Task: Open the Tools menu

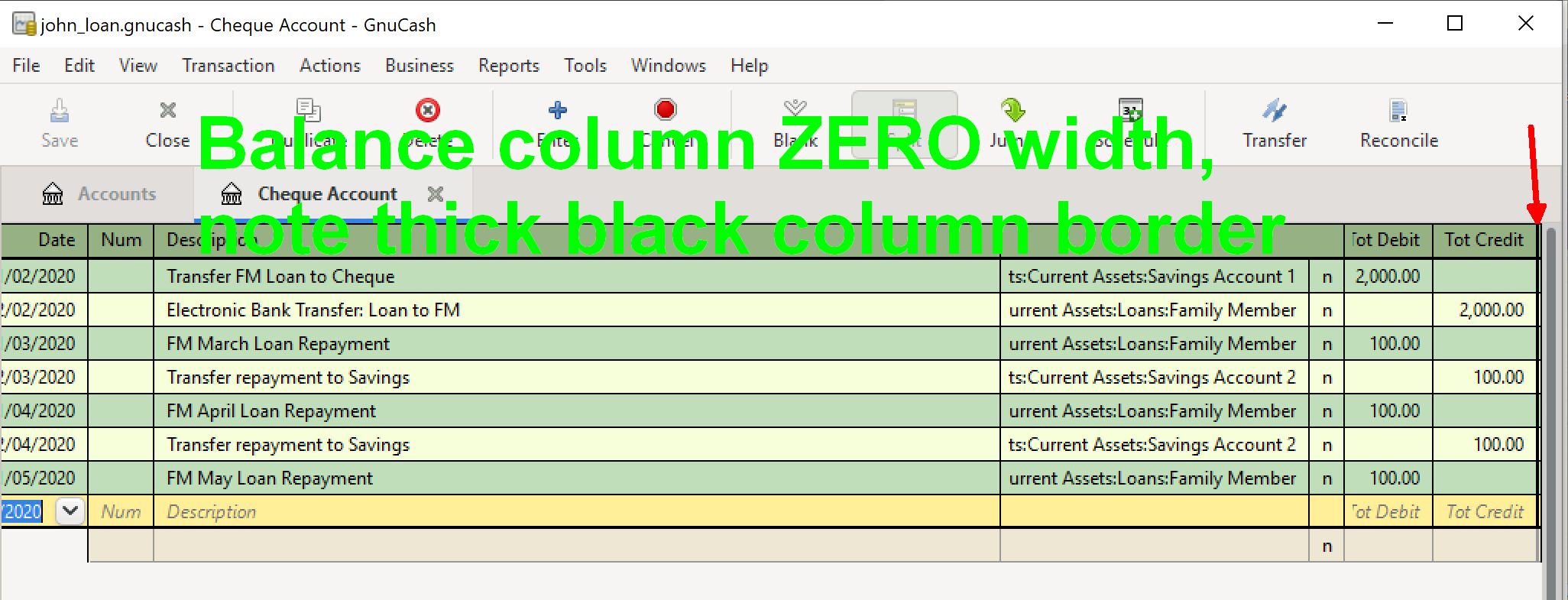Action: pos(585,66)
